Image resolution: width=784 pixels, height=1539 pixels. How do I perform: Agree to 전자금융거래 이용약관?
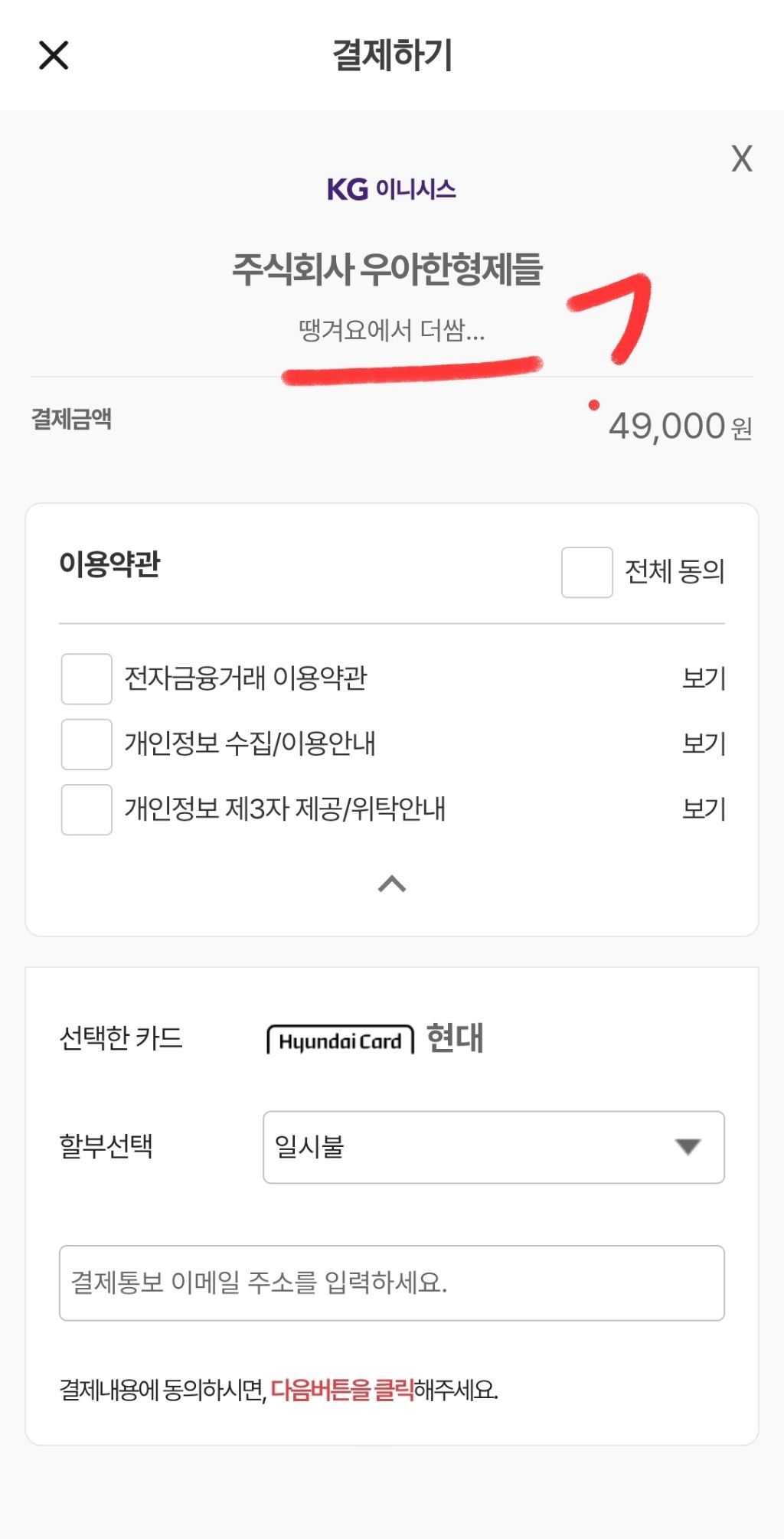[x=87, y=678]
